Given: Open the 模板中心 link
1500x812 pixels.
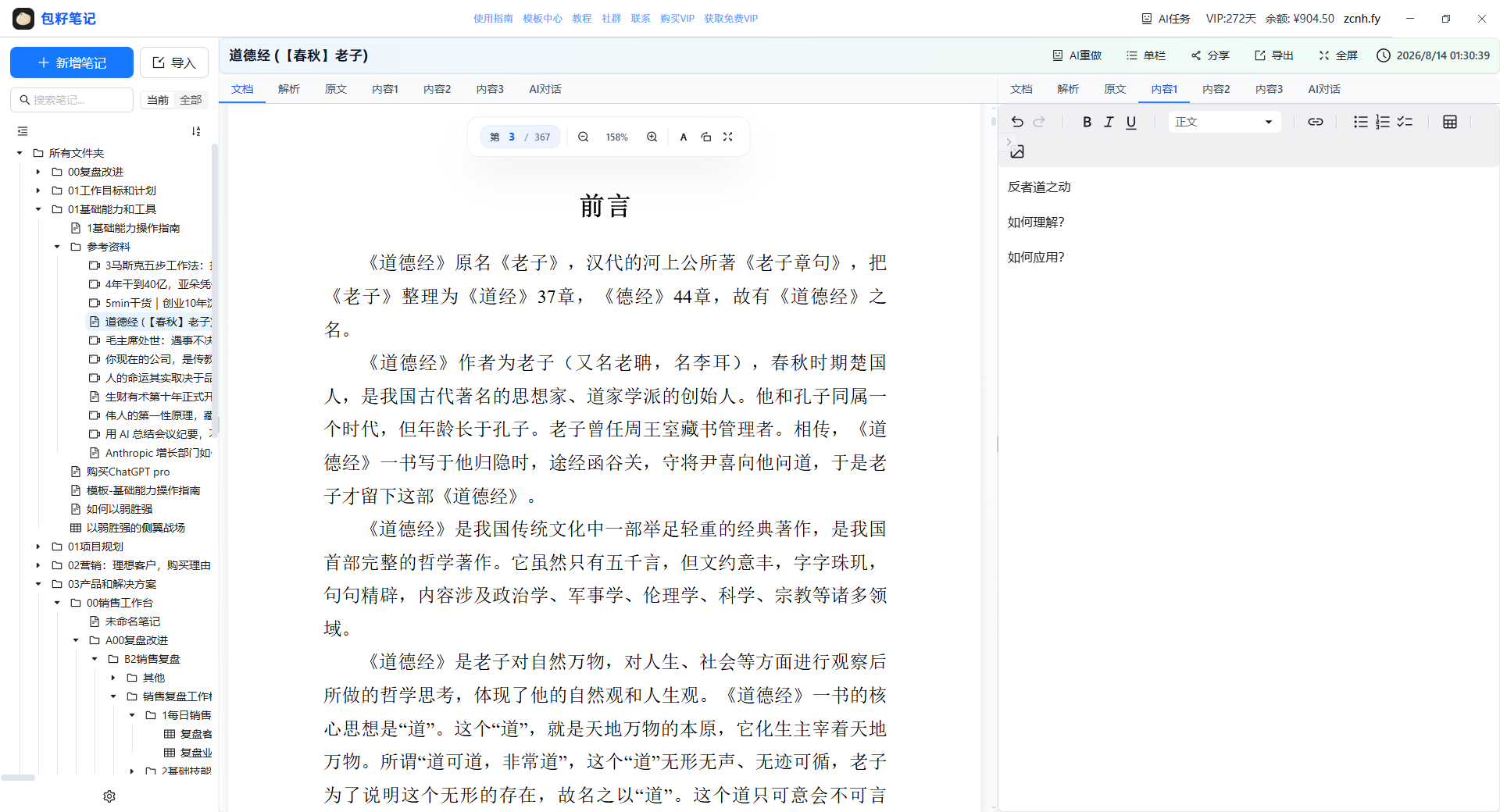Looking at the screenshot, I should (542, 19).
